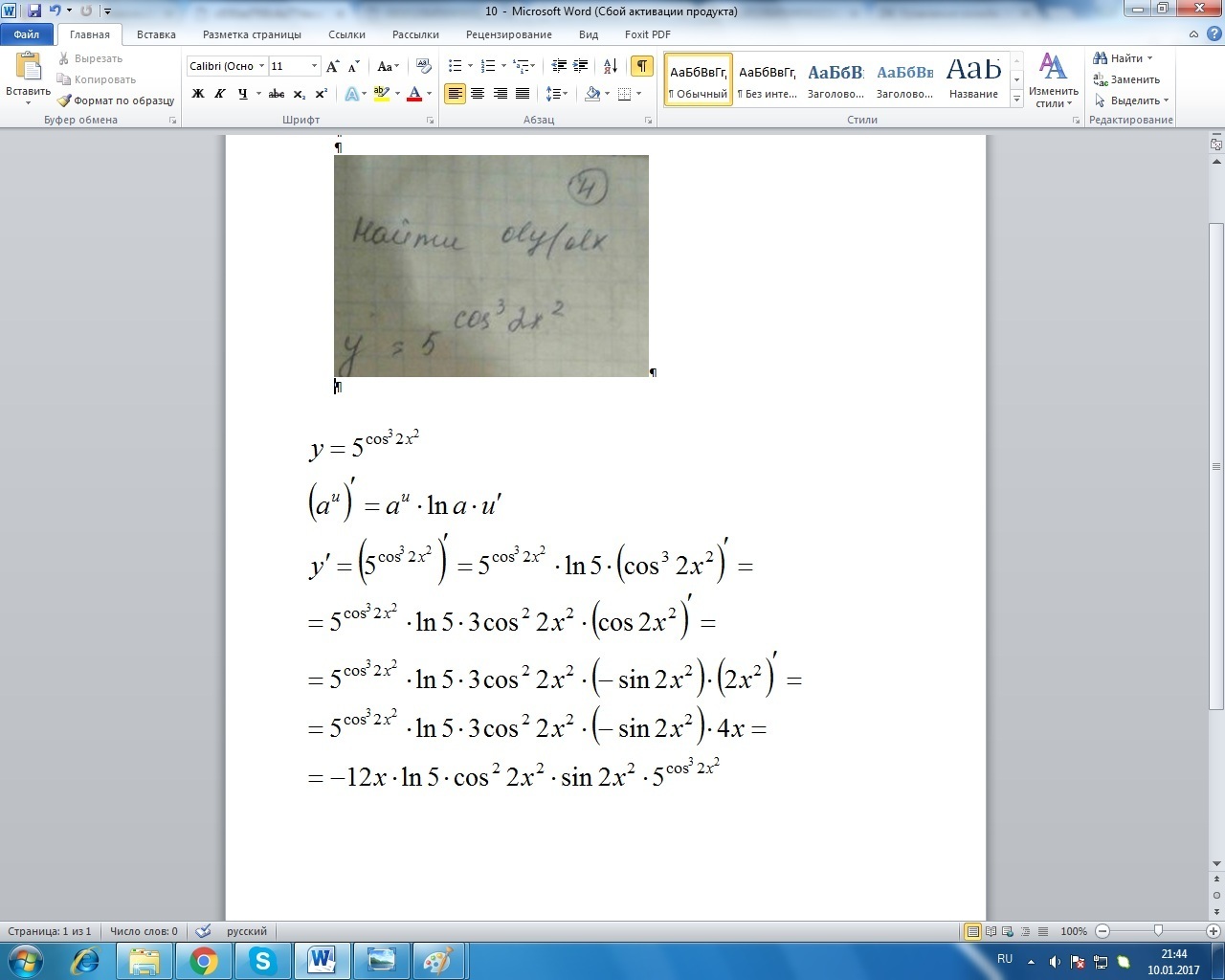Open Google Chrome from the taskbar

tap(204, 960)
